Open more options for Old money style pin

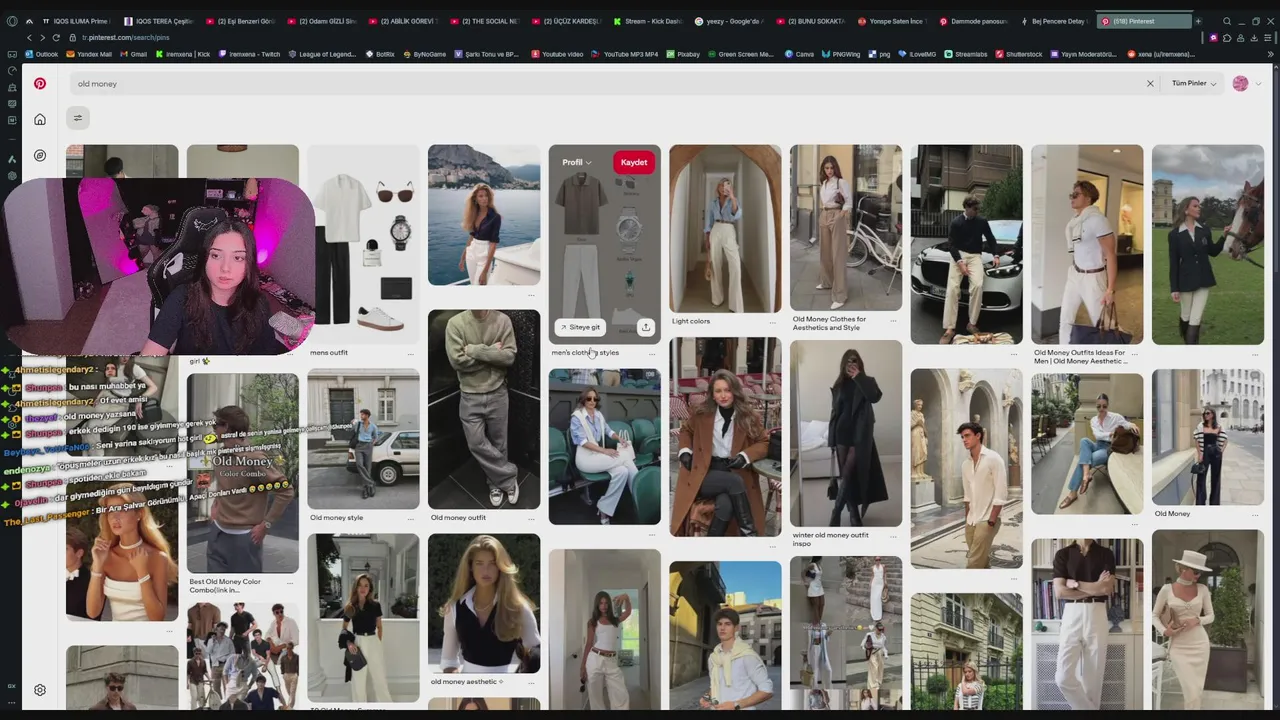[410, 518]
